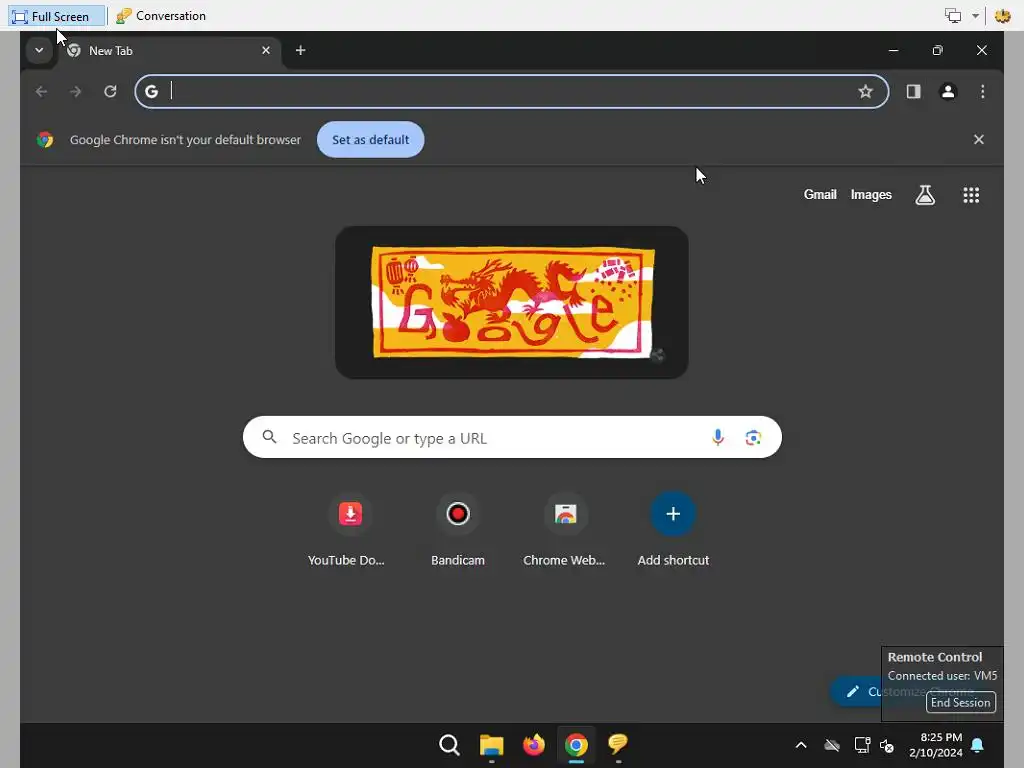This screenshot has height=768, width=1024.
Task: Toggle the Chrome side panel
Action: [914, 91]
